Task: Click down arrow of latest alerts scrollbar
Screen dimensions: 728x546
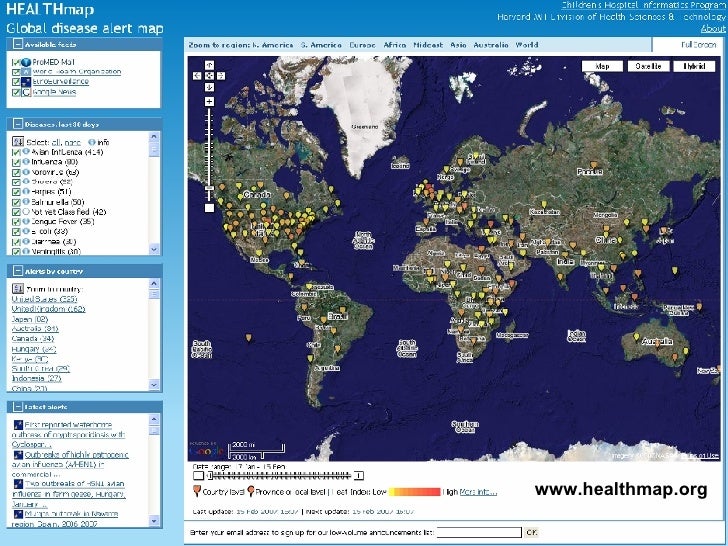Action: point(154,521)
